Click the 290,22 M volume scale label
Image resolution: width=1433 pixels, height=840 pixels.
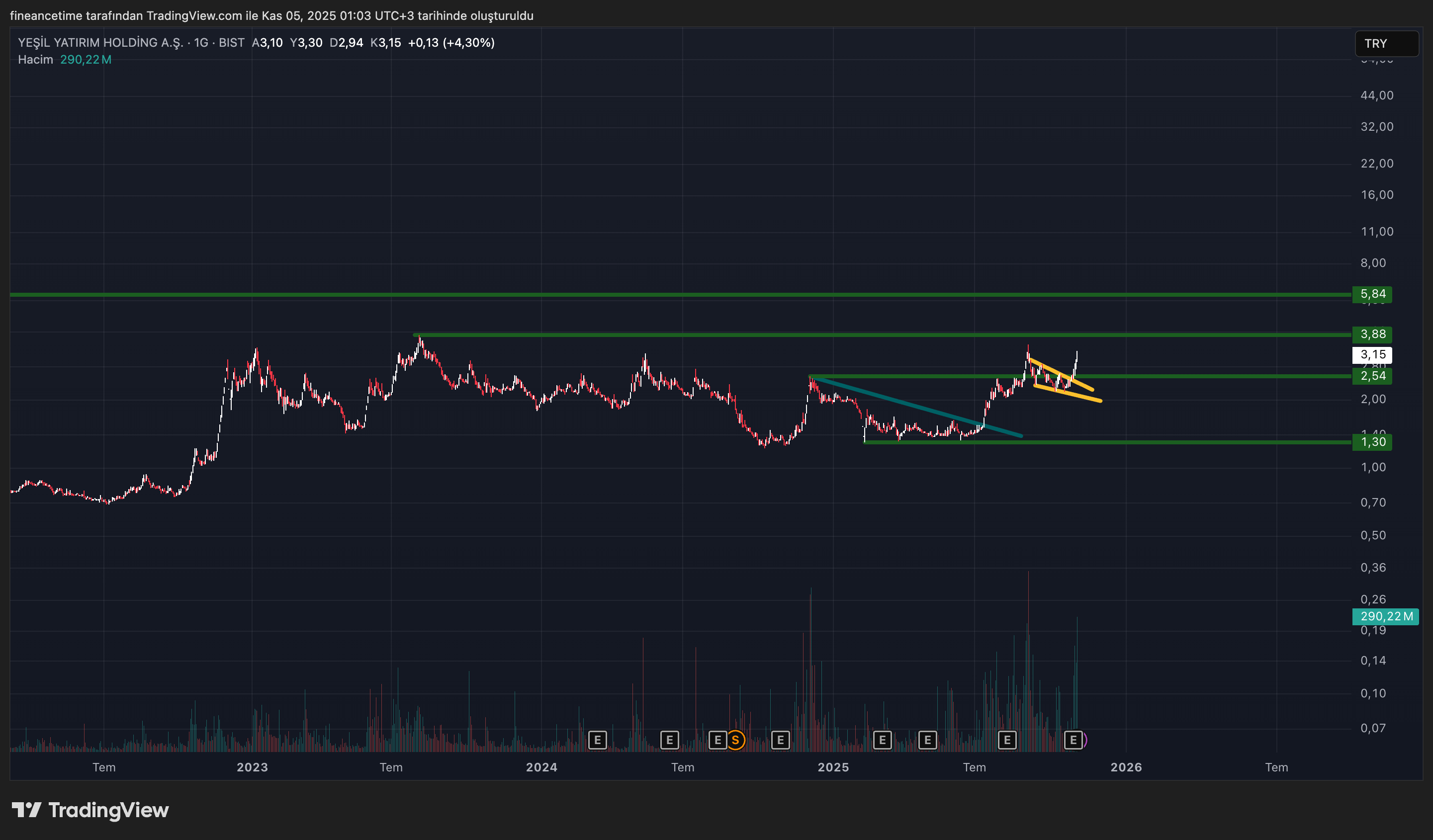tap(1386, 616)
